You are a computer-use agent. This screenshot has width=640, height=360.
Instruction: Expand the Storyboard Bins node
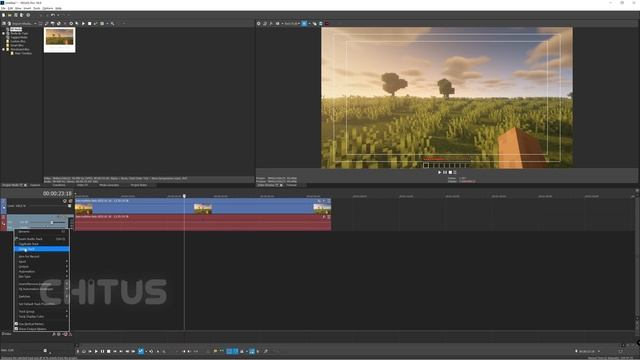4,49
